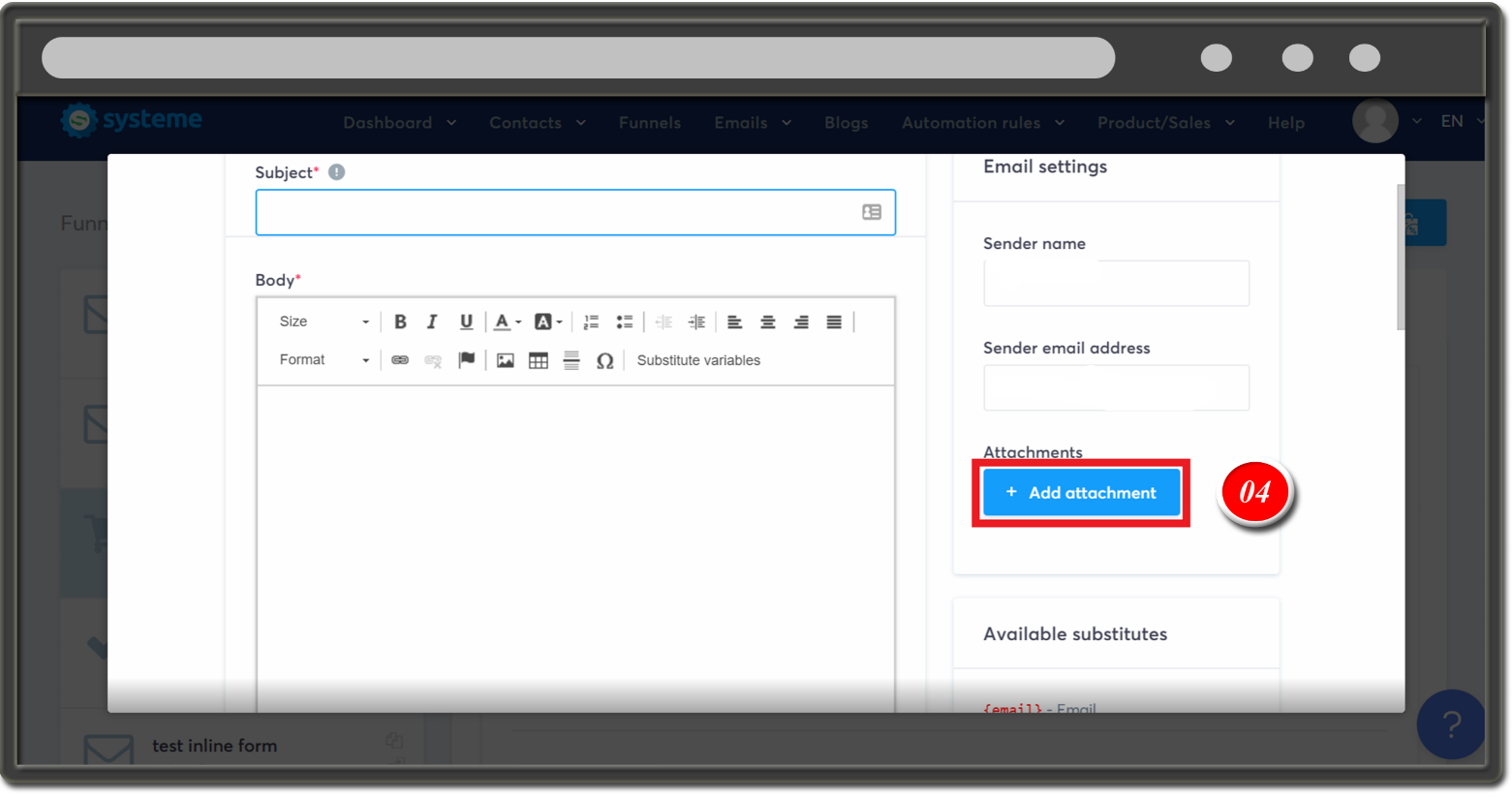The height and width of the screenshot is (797, 1512).
Task: Open the Size dropdown in editor
Action: tap(323, 322)
